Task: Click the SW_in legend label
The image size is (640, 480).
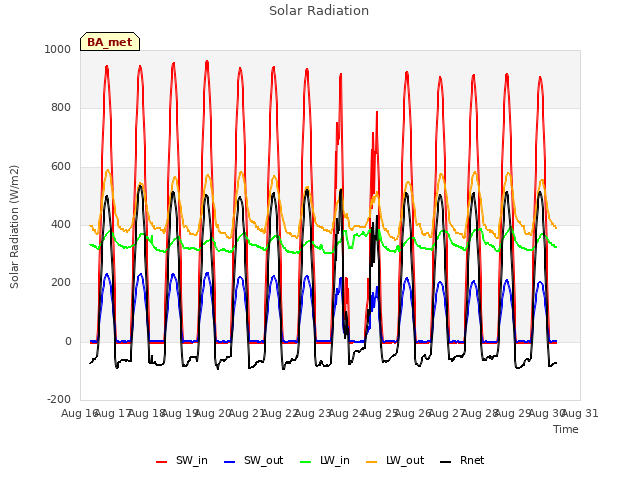Action: (191, 460)
